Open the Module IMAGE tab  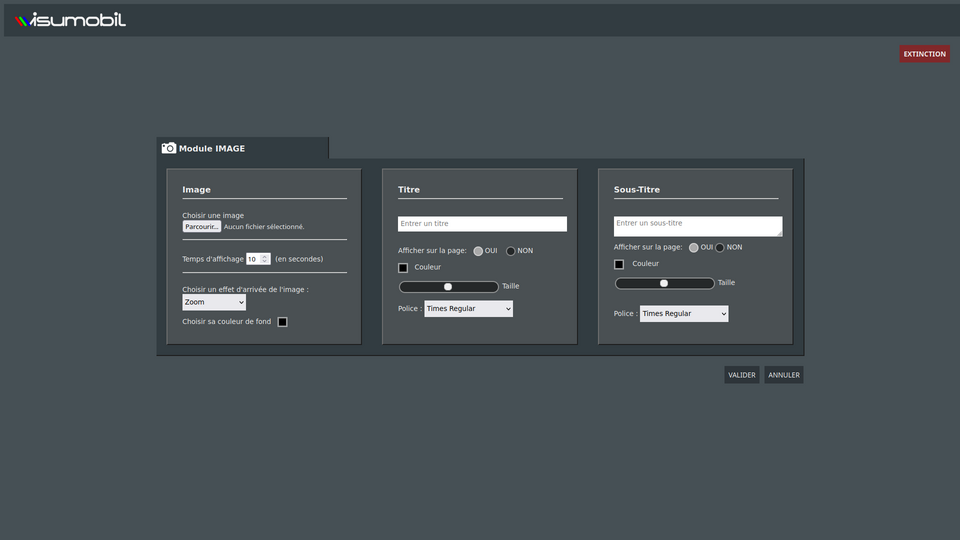pyautogui.click(x=212, y=148)
